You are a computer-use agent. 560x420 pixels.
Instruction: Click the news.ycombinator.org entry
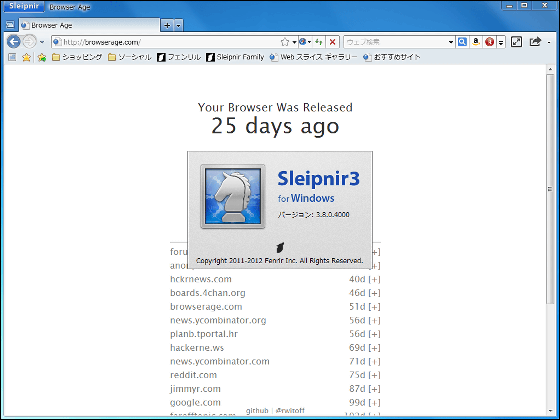(218, 320)
